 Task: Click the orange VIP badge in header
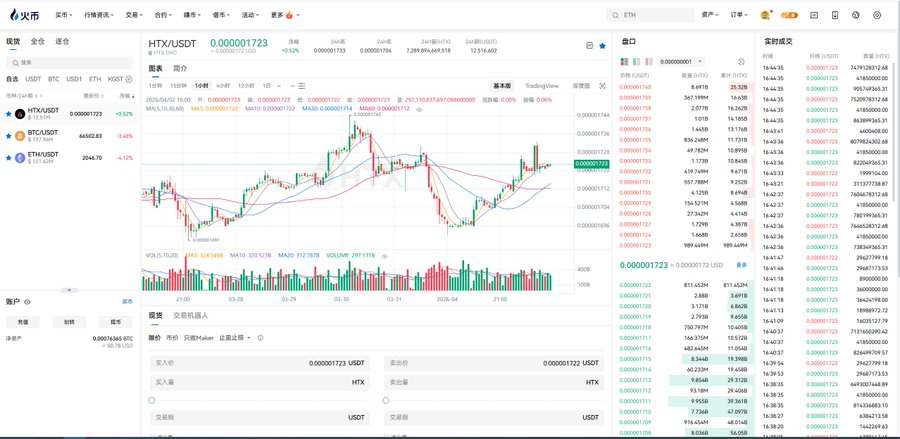point(789,15)
